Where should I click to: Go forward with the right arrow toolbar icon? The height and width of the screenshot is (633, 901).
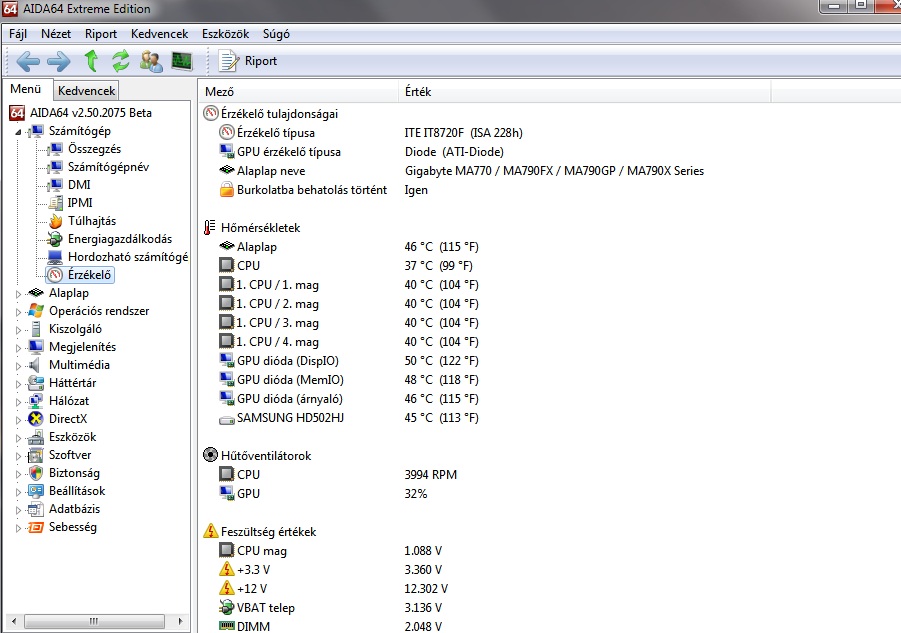[59, 61]
